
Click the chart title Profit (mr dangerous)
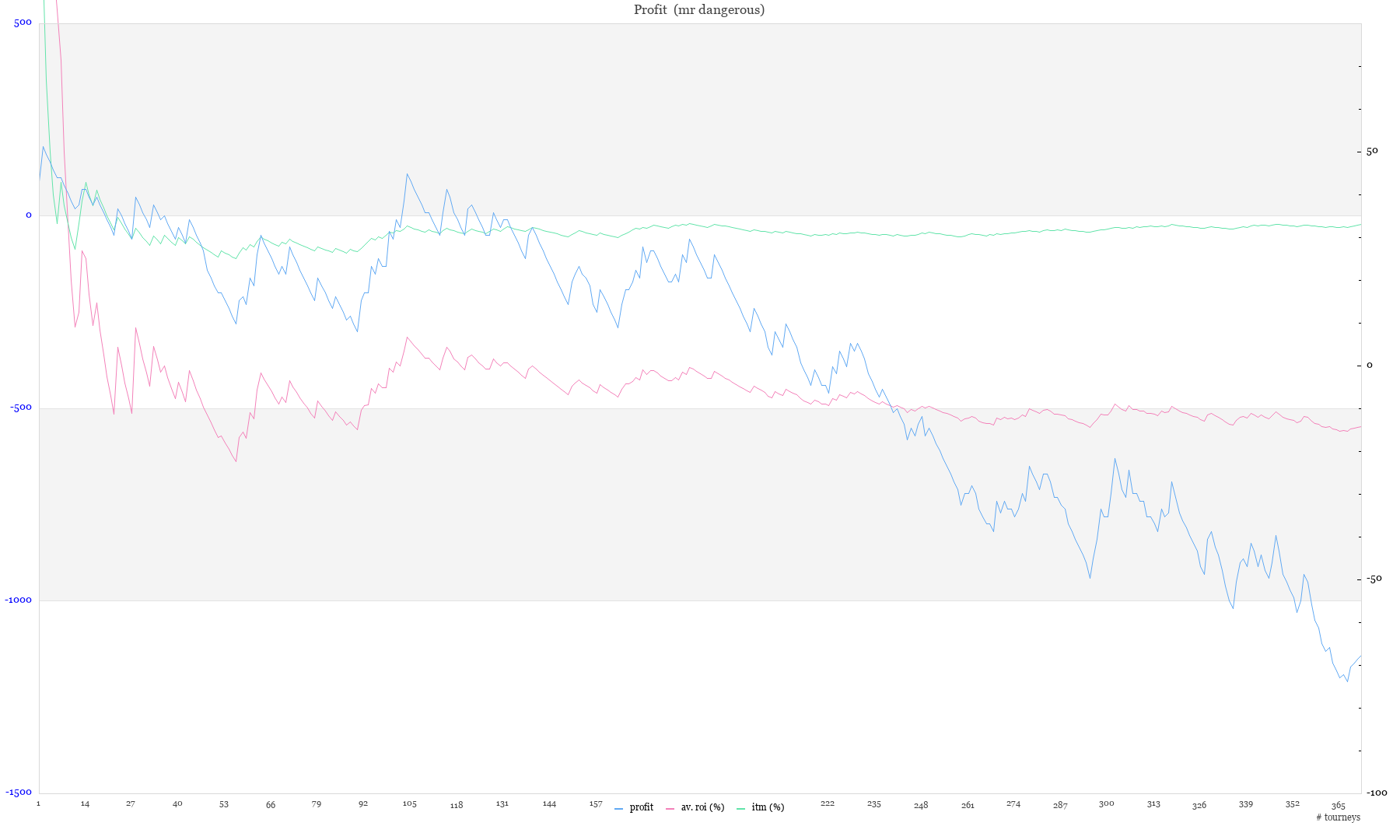click(698, 10)
